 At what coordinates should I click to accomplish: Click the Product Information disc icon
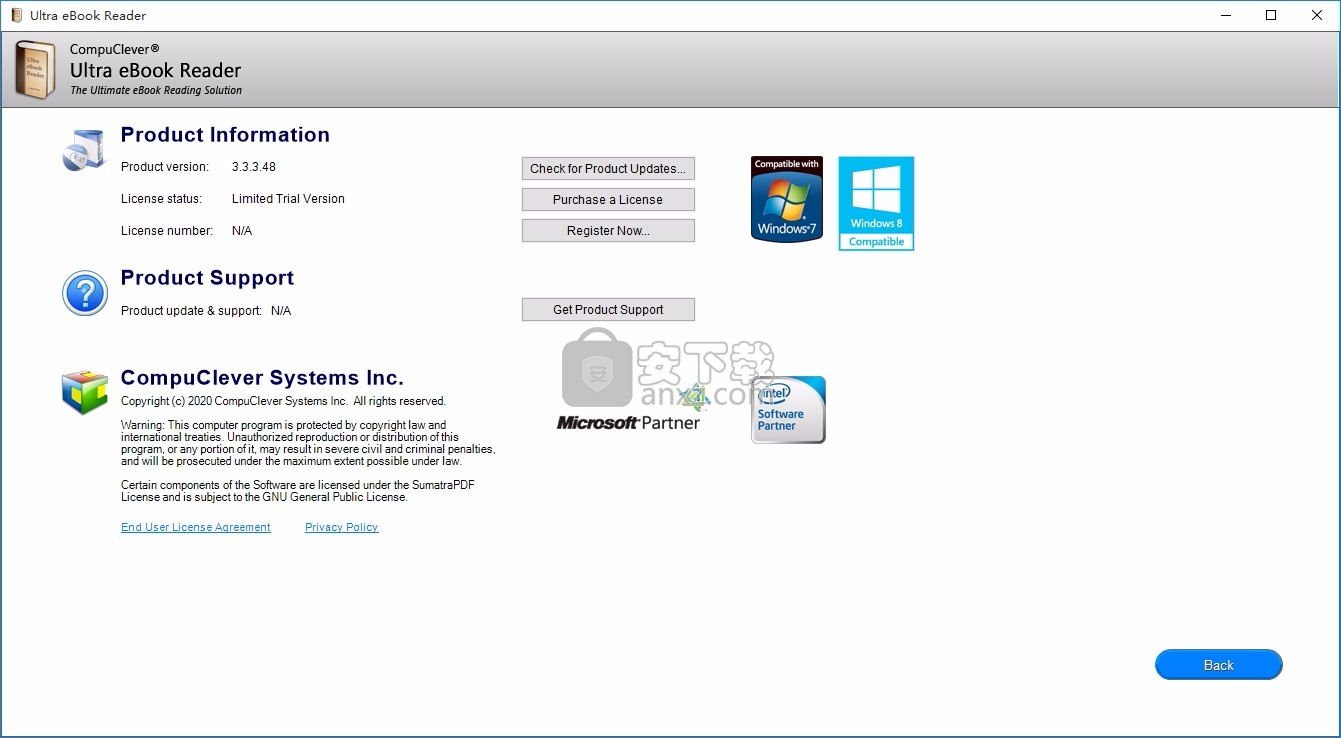83,150
